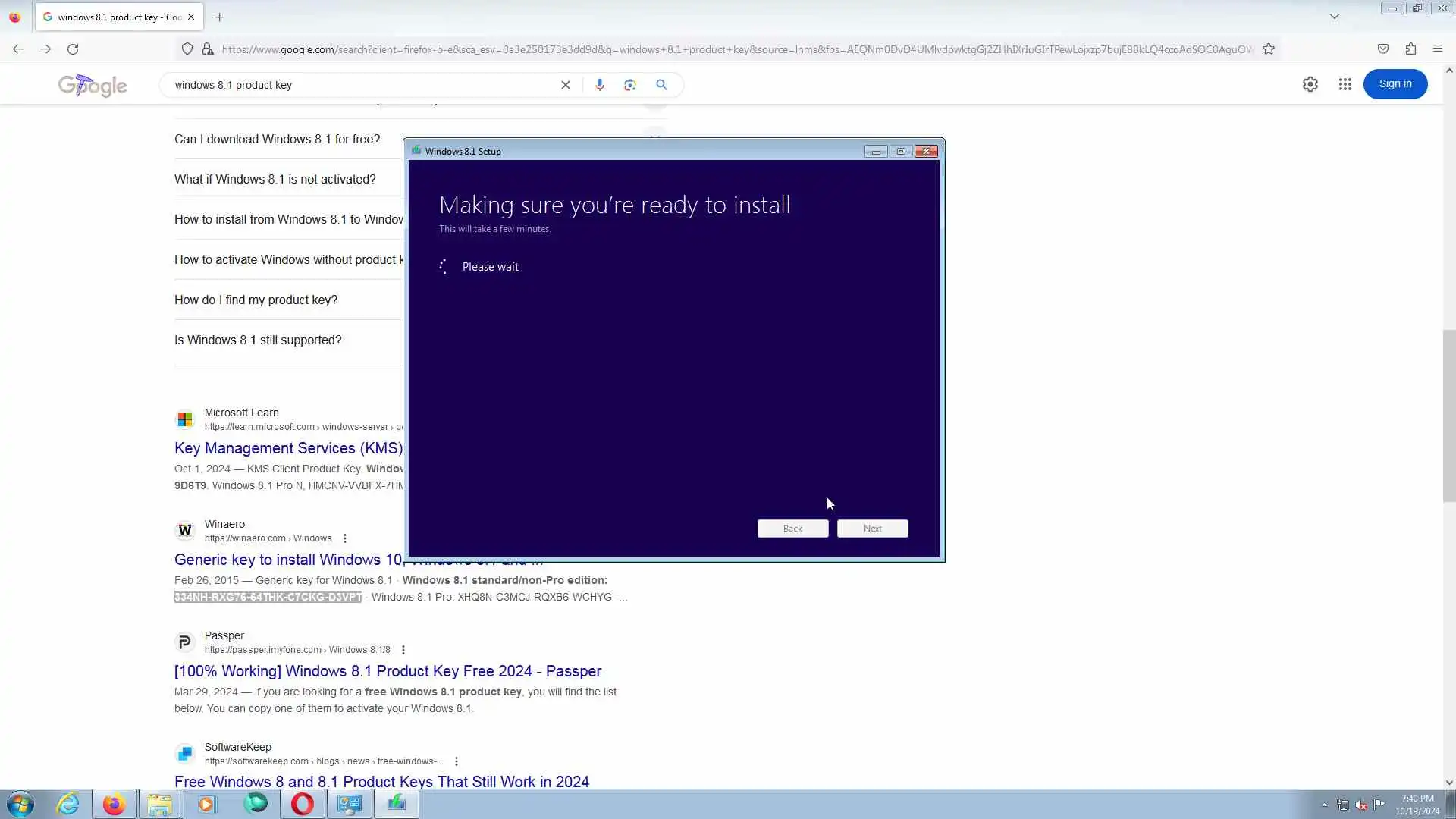The width and height of the screenshot is (1456, 819).
Task: Bookmark this page with star icon
Action: tap(1269, 49)
